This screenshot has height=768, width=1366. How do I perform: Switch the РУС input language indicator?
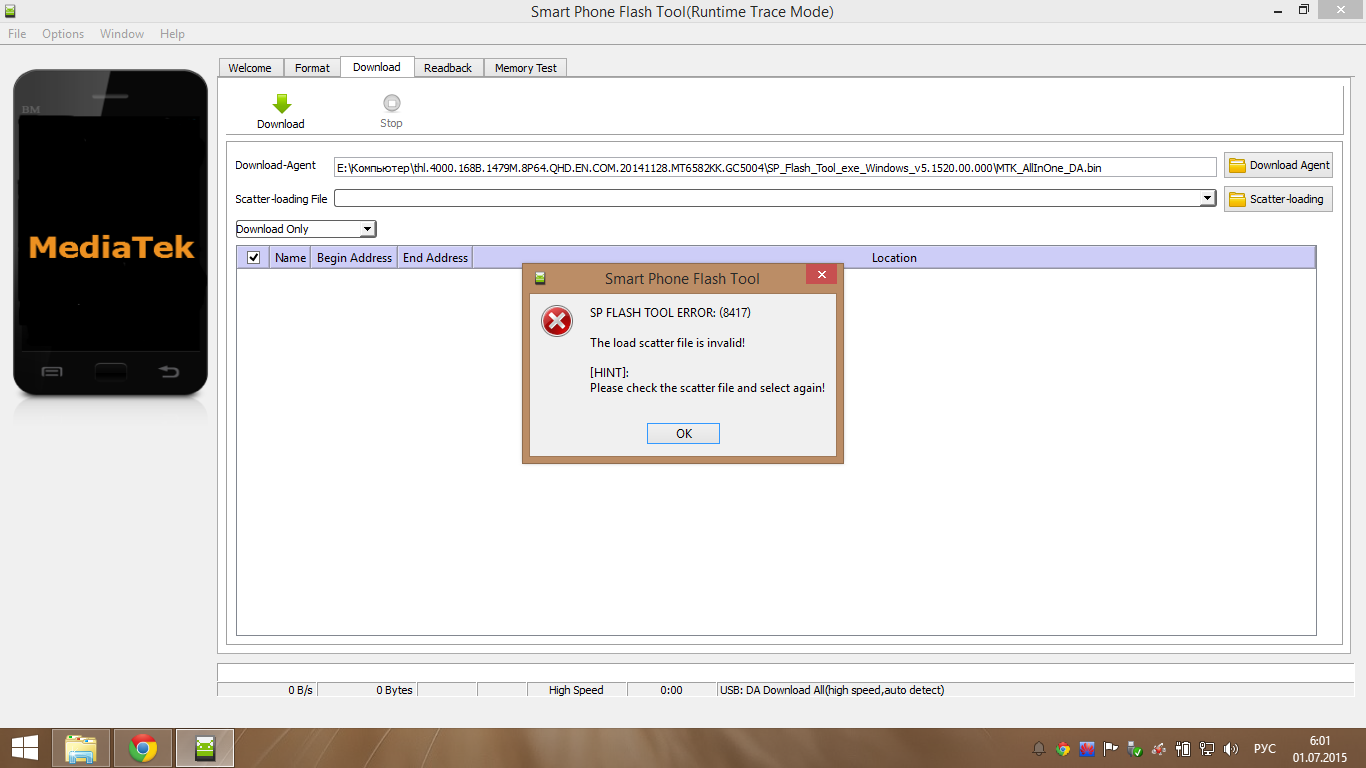1265,748
